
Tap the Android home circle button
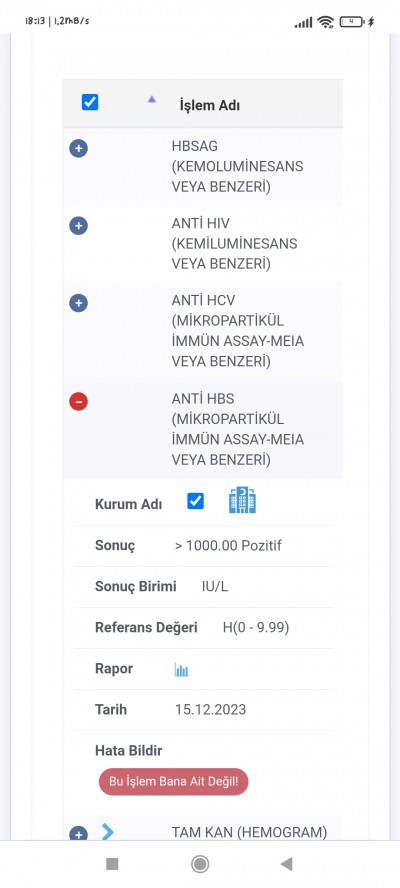coord(199,864)
